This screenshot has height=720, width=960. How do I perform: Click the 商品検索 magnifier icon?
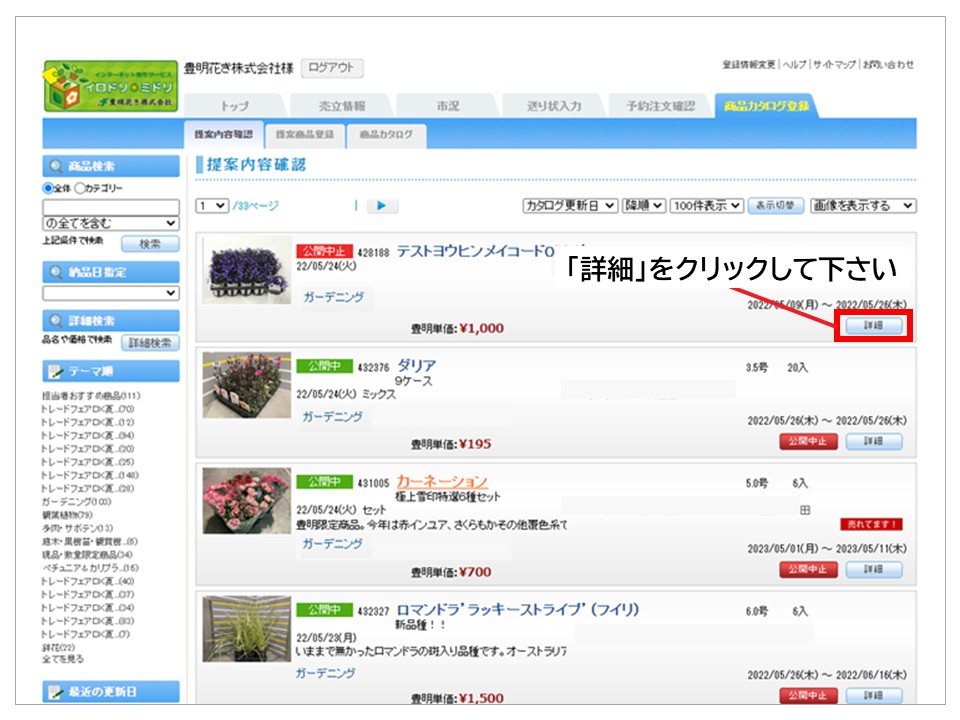(54, 166)
